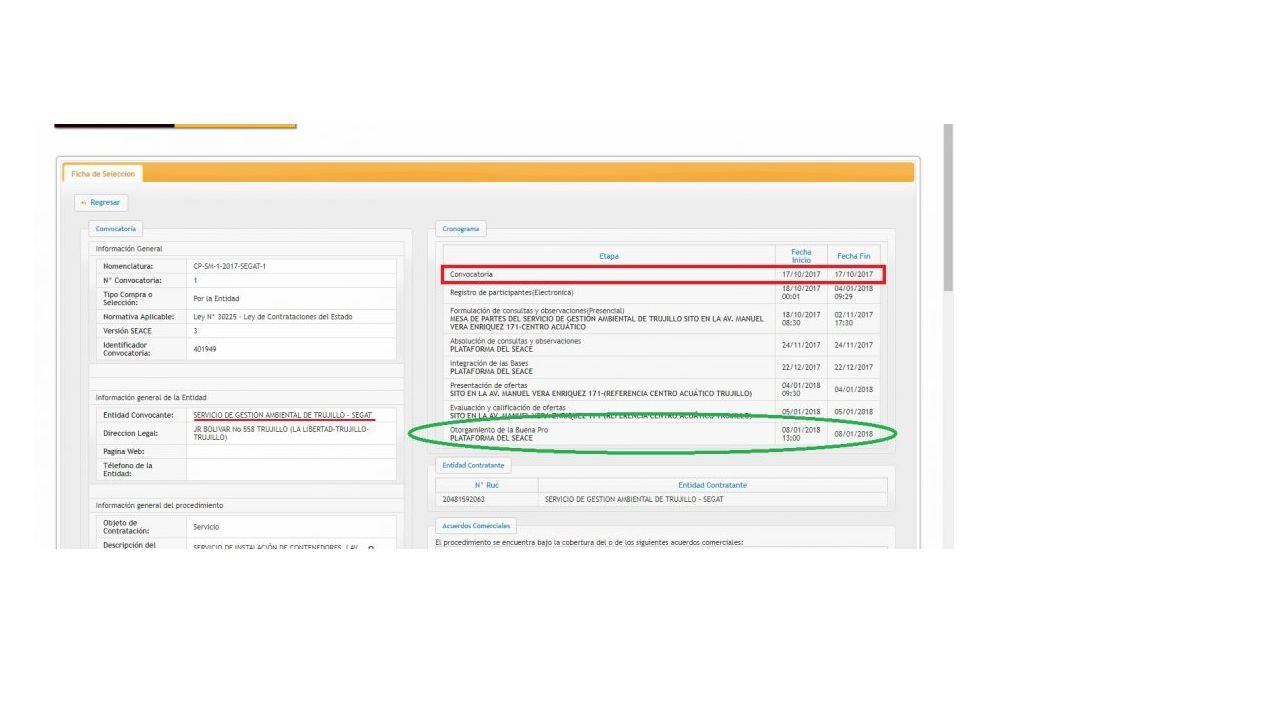
Task: Click the Pagina Web label
Action: coord(126,452)
